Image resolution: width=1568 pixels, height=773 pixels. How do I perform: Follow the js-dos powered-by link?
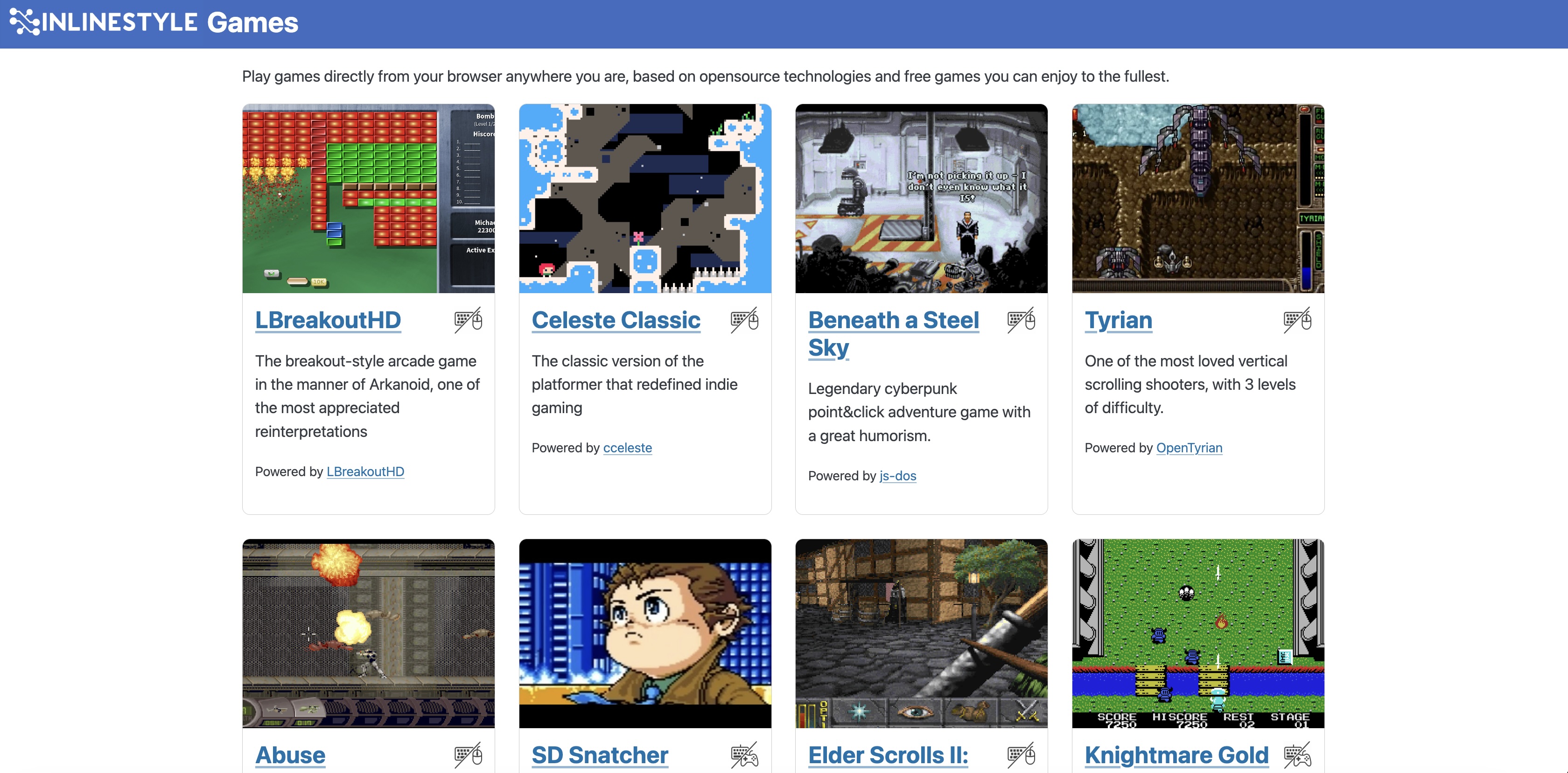898,476
